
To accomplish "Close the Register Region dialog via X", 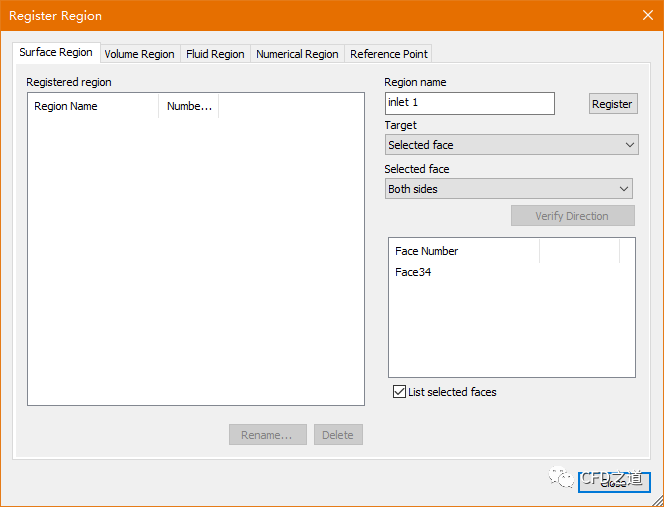I will click(x=646, y=15).
